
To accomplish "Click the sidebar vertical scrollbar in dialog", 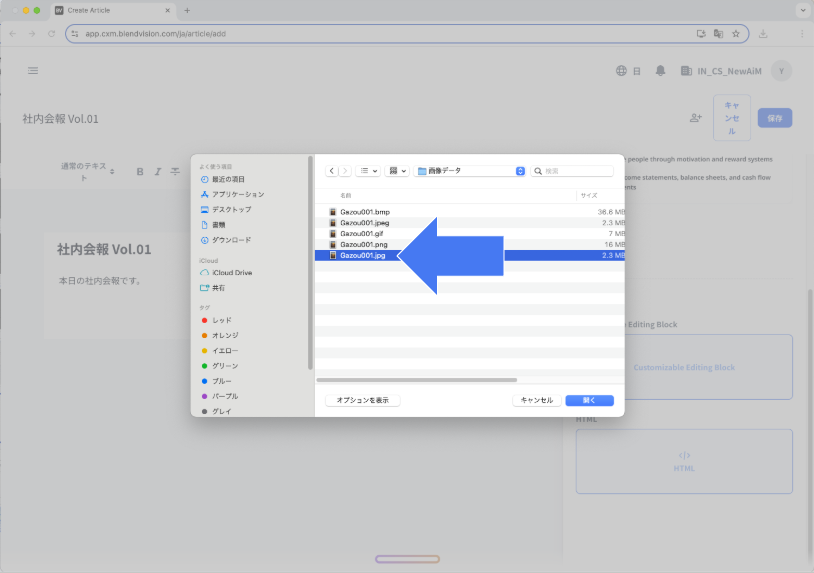I will point(310,263).
